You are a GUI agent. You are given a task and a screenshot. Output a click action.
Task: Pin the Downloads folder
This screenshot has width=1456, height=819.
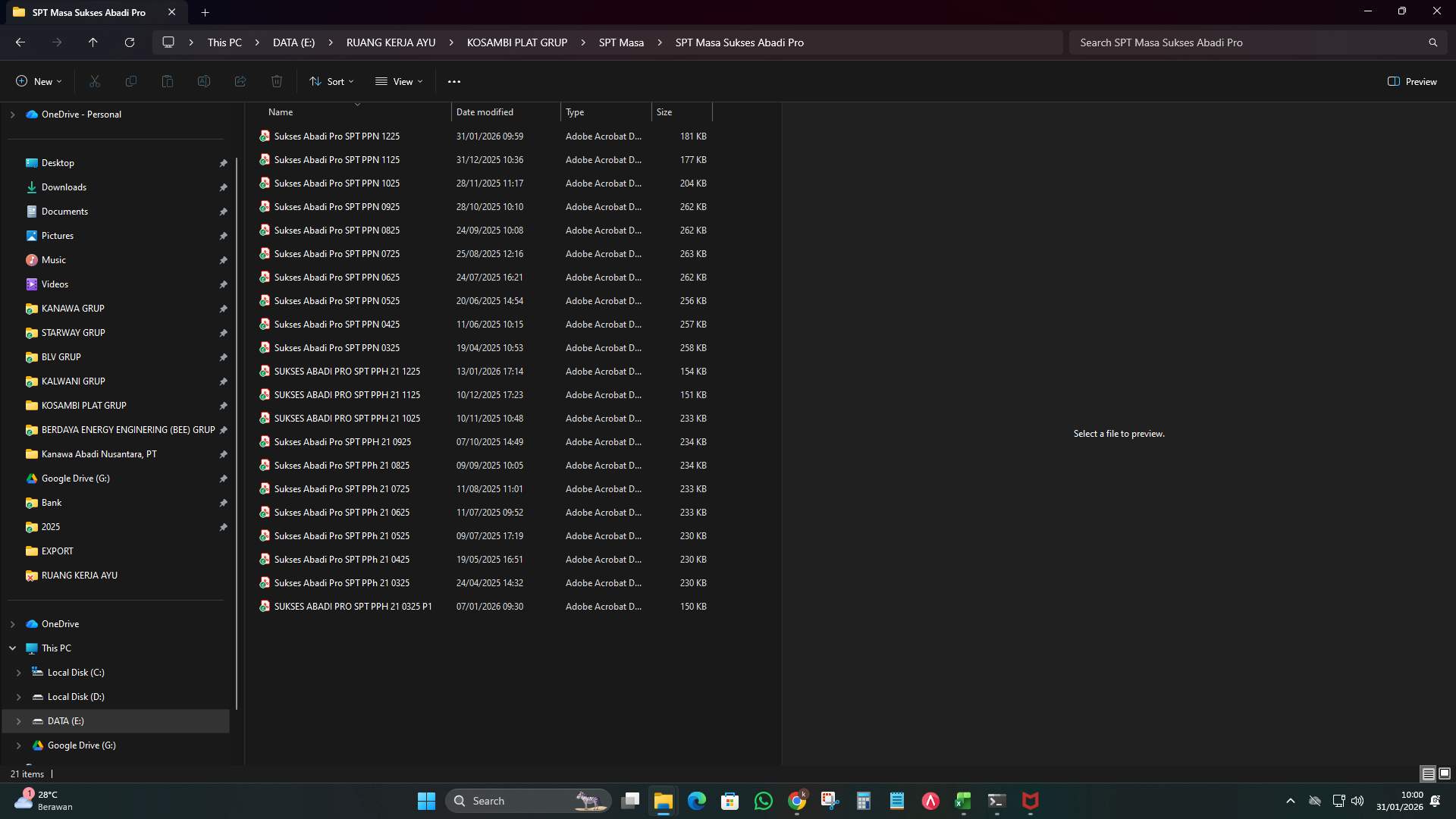pyautogui.click(x=224, y=187)
